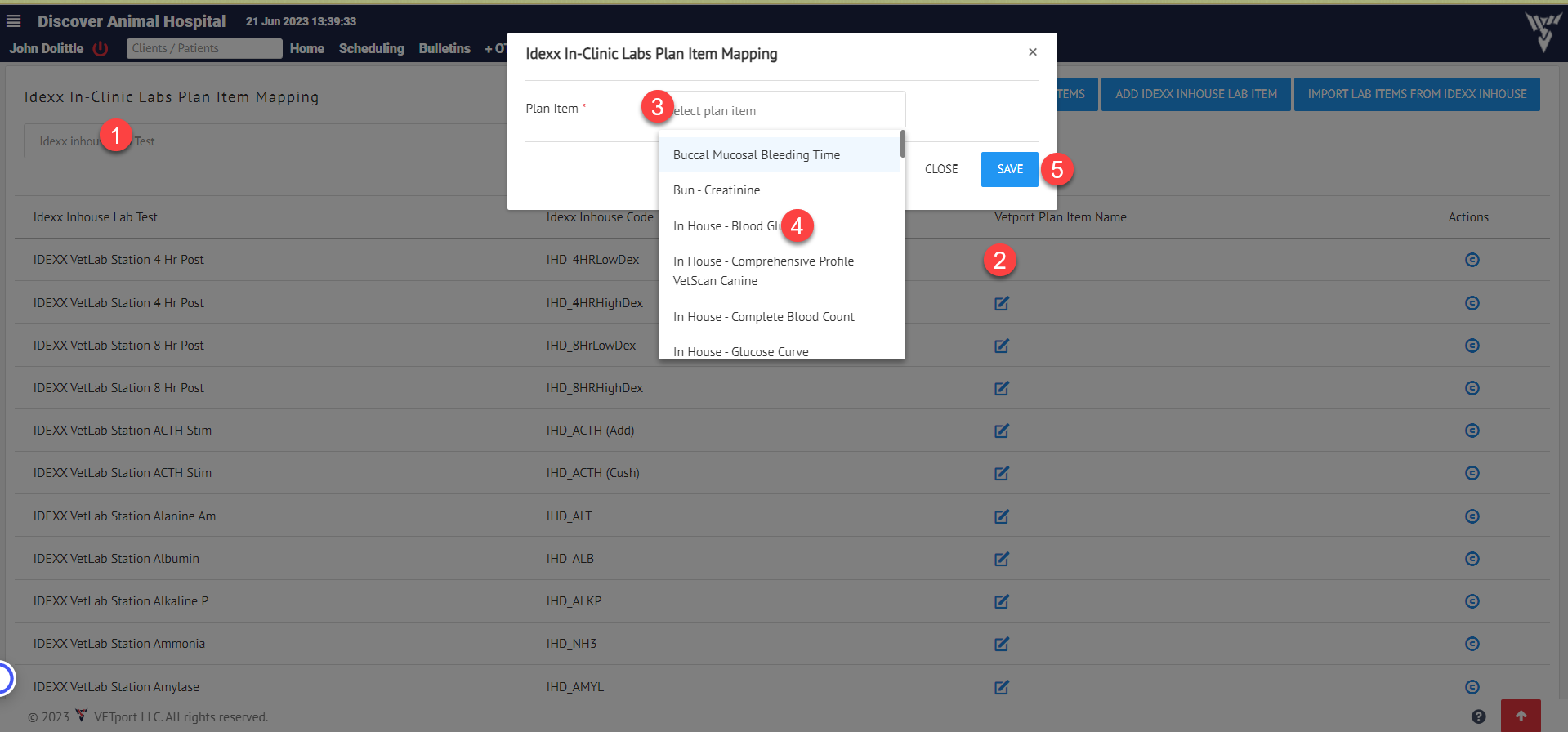Select IDEXX VetLab Station Alanine Am text
Screen dimensions: 1568x732
click(124, 516)
